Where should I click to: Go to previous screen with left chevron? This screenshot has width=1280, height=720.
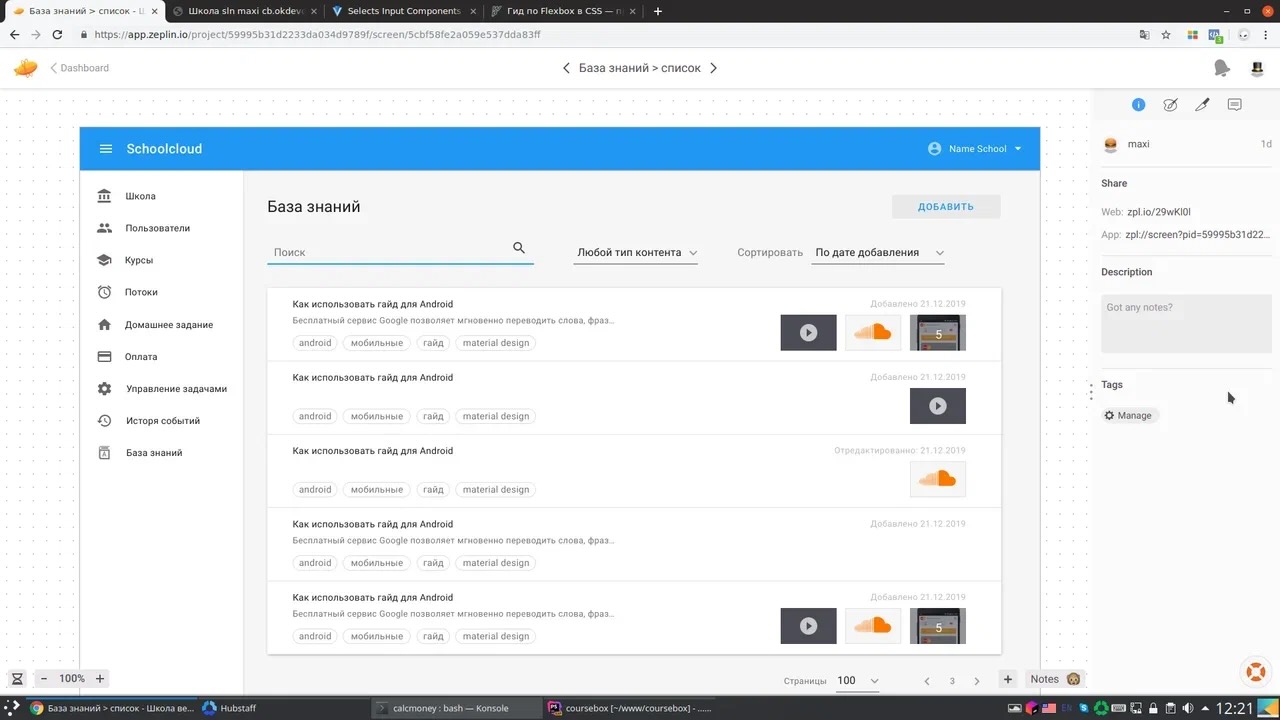[x=566, y=68]
